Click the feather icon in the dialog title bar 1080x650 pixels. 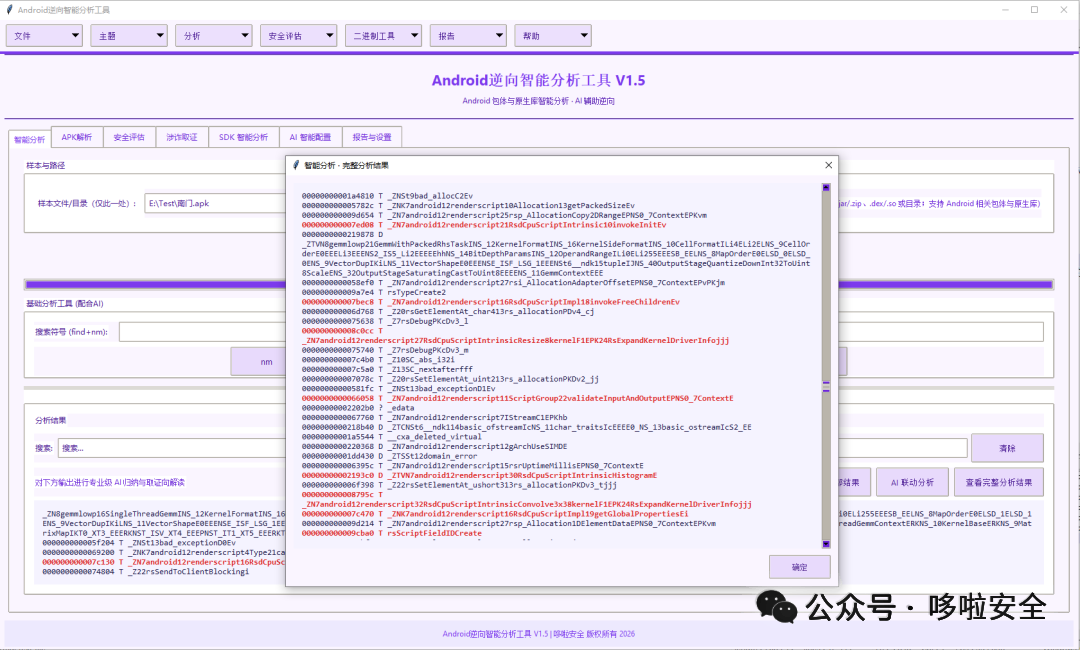click(x=296, y=165)
